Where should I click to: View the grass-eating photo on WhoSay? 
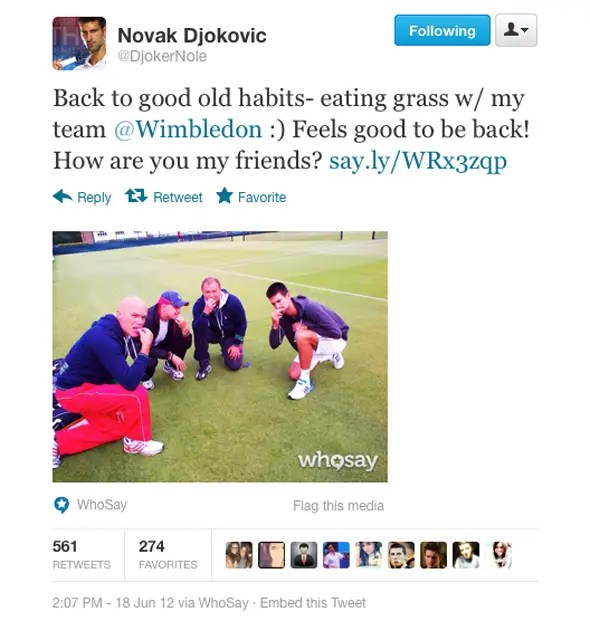pos(220,356)
